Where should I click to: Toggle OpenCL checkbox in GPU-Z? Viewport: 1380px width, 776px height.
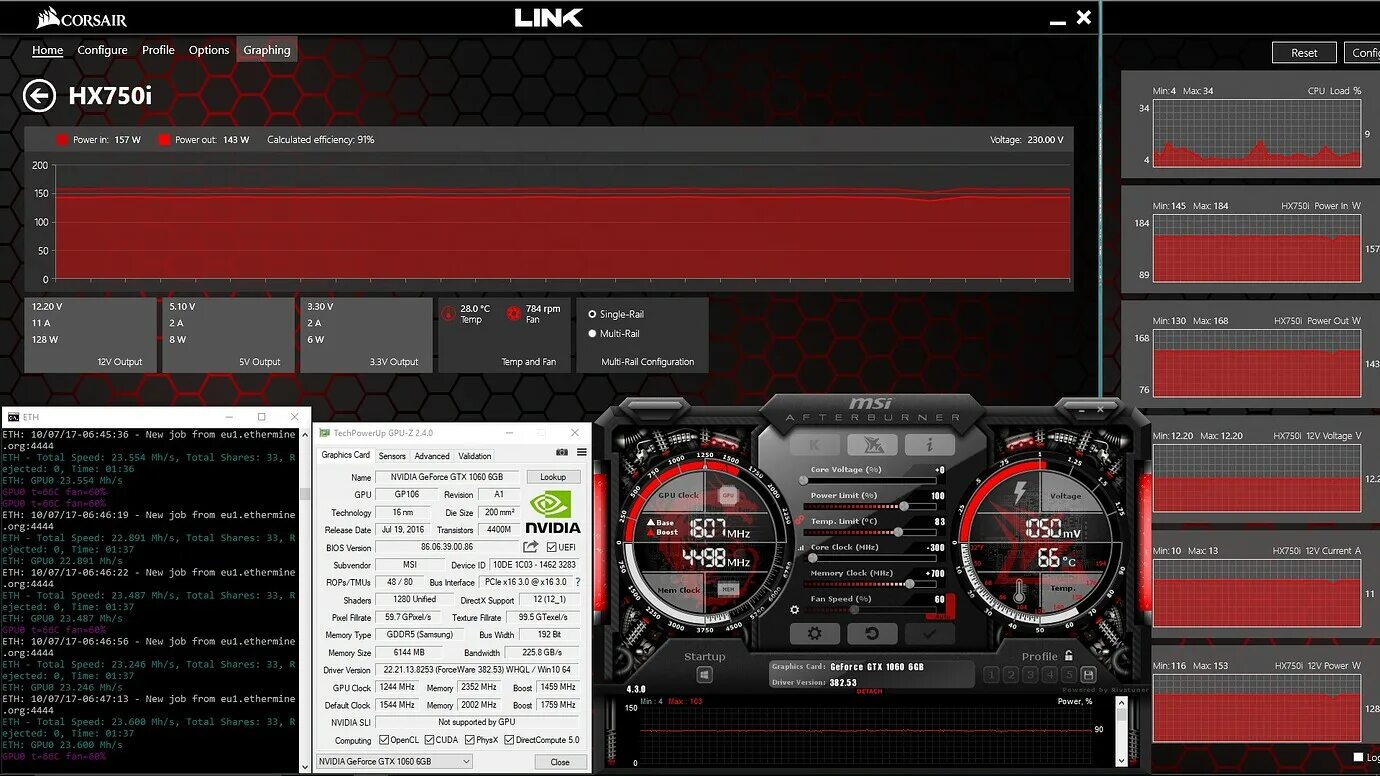385,740
